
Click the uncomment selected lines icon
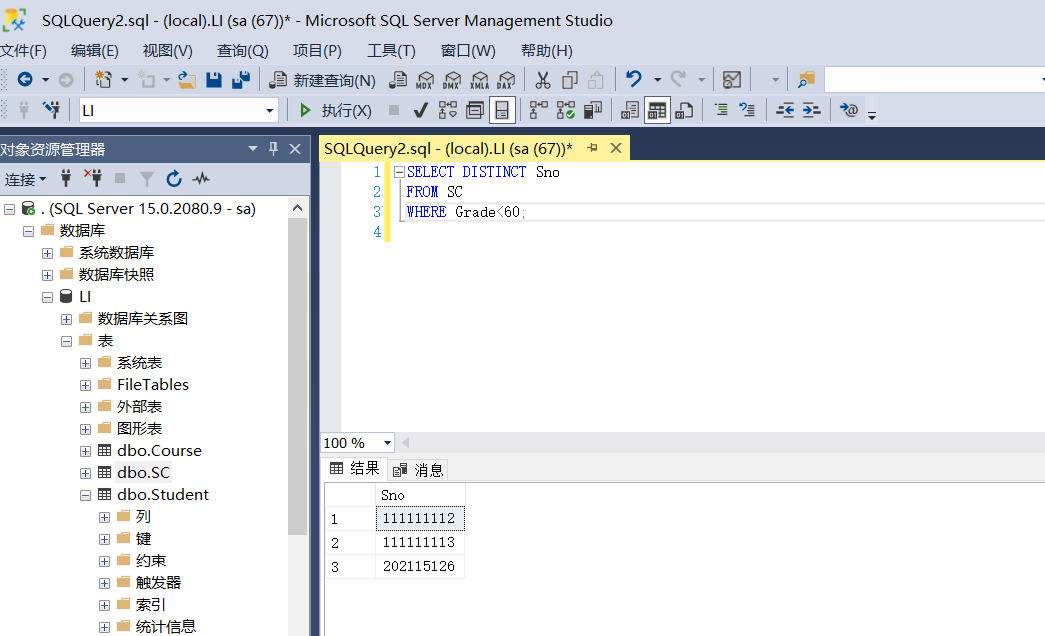747,110
